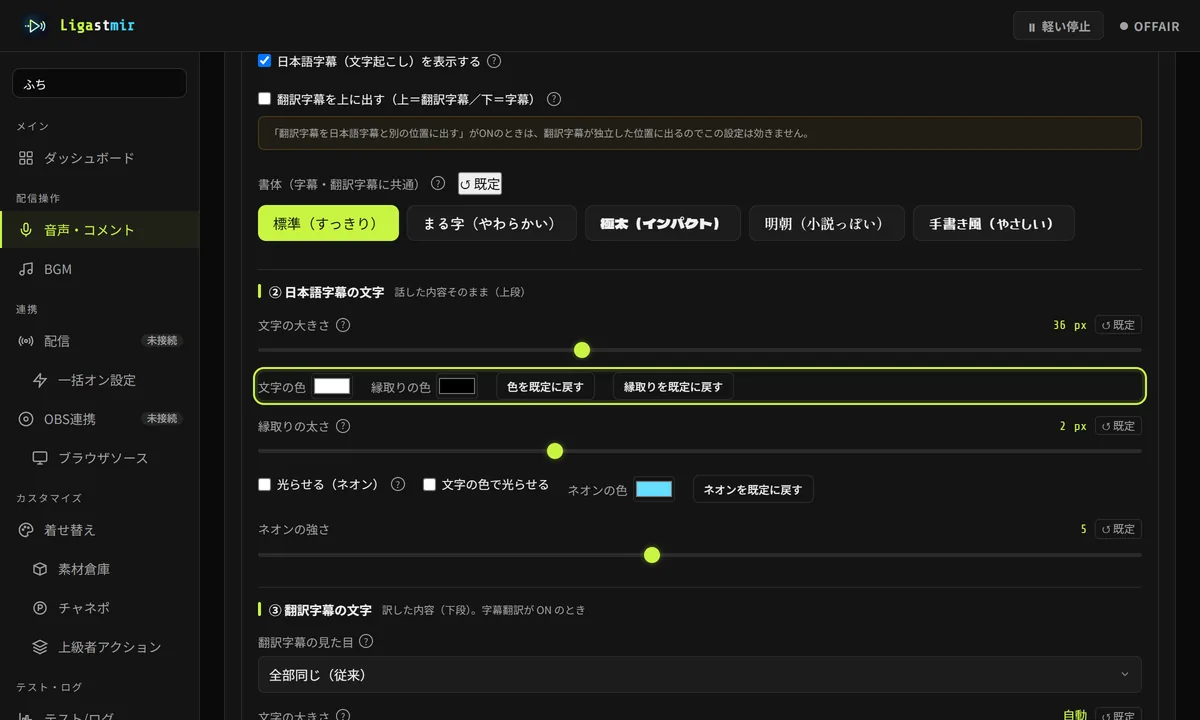Open white 文字の色 color swatch
Viewport: 1200px width, 720px height.
332,386
